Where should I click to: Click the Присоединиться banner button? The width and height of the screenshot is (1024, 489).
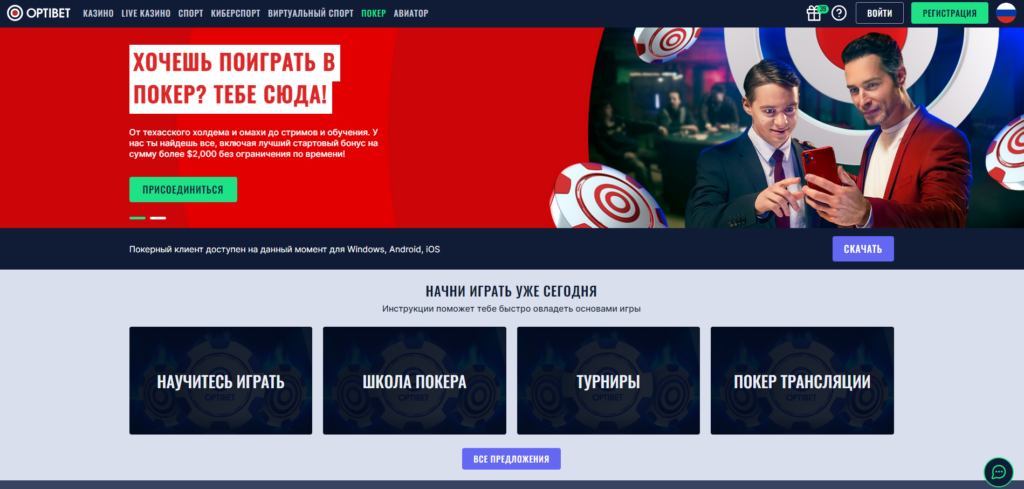point(183,189)
